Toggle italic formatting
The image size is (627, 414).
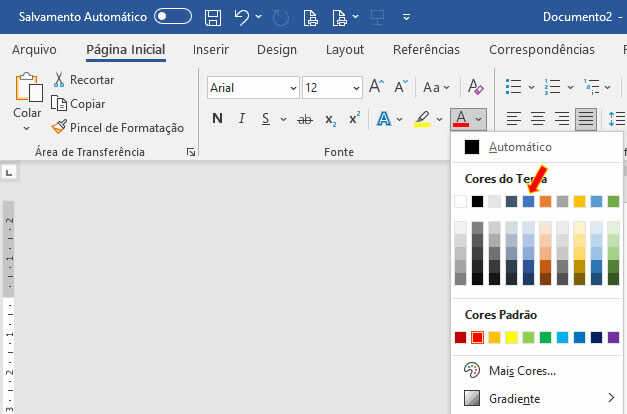click(x=242, y=118)
